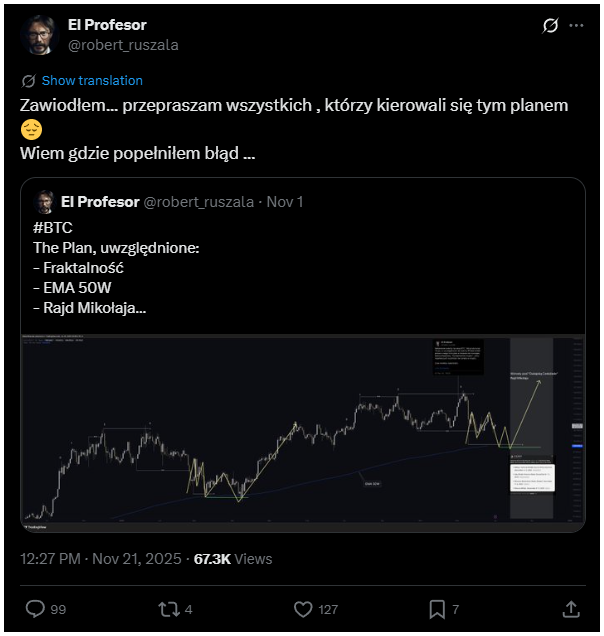Click the El Profesor display name

(107, 24)
